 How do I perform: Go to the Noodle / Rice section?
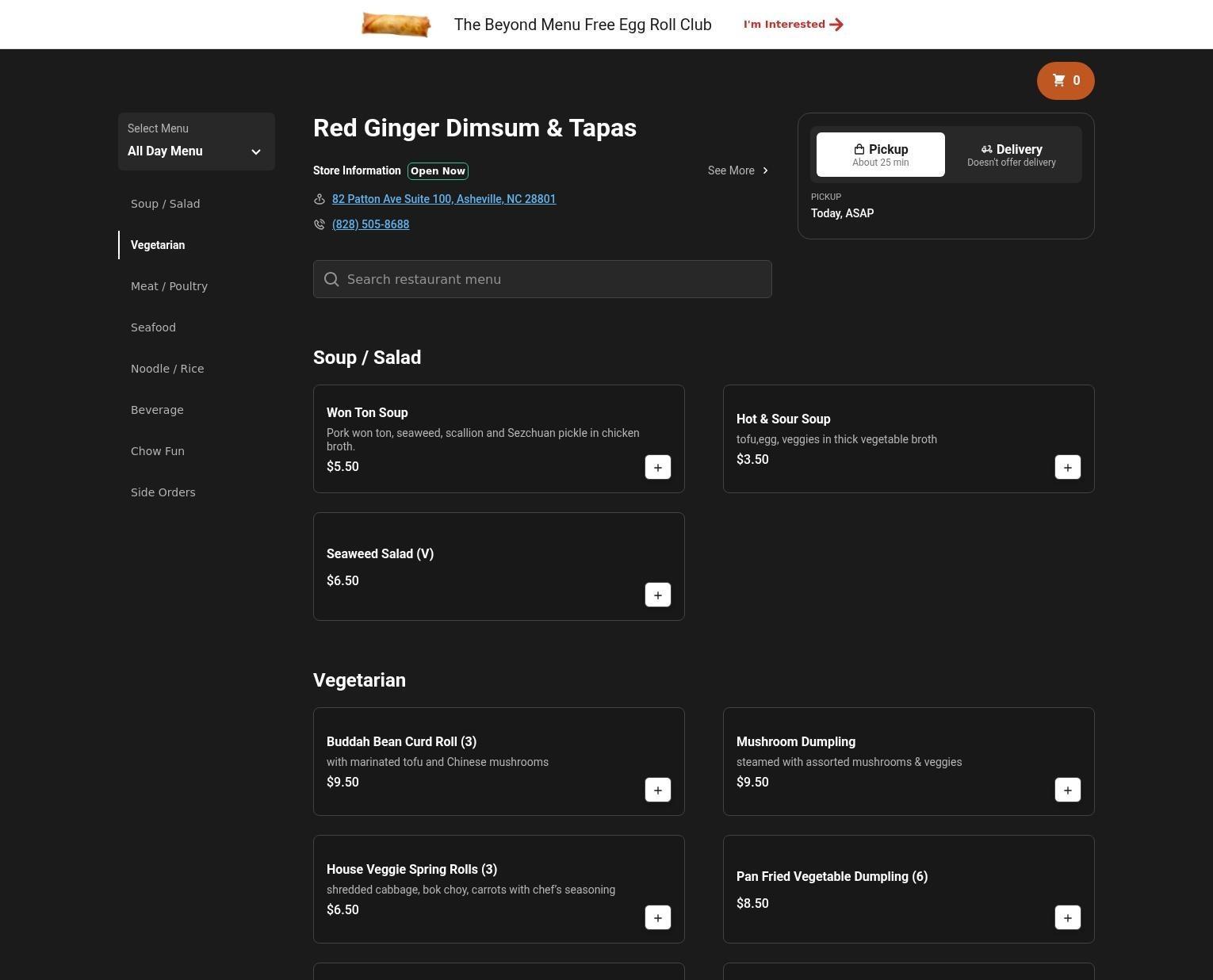167,369
